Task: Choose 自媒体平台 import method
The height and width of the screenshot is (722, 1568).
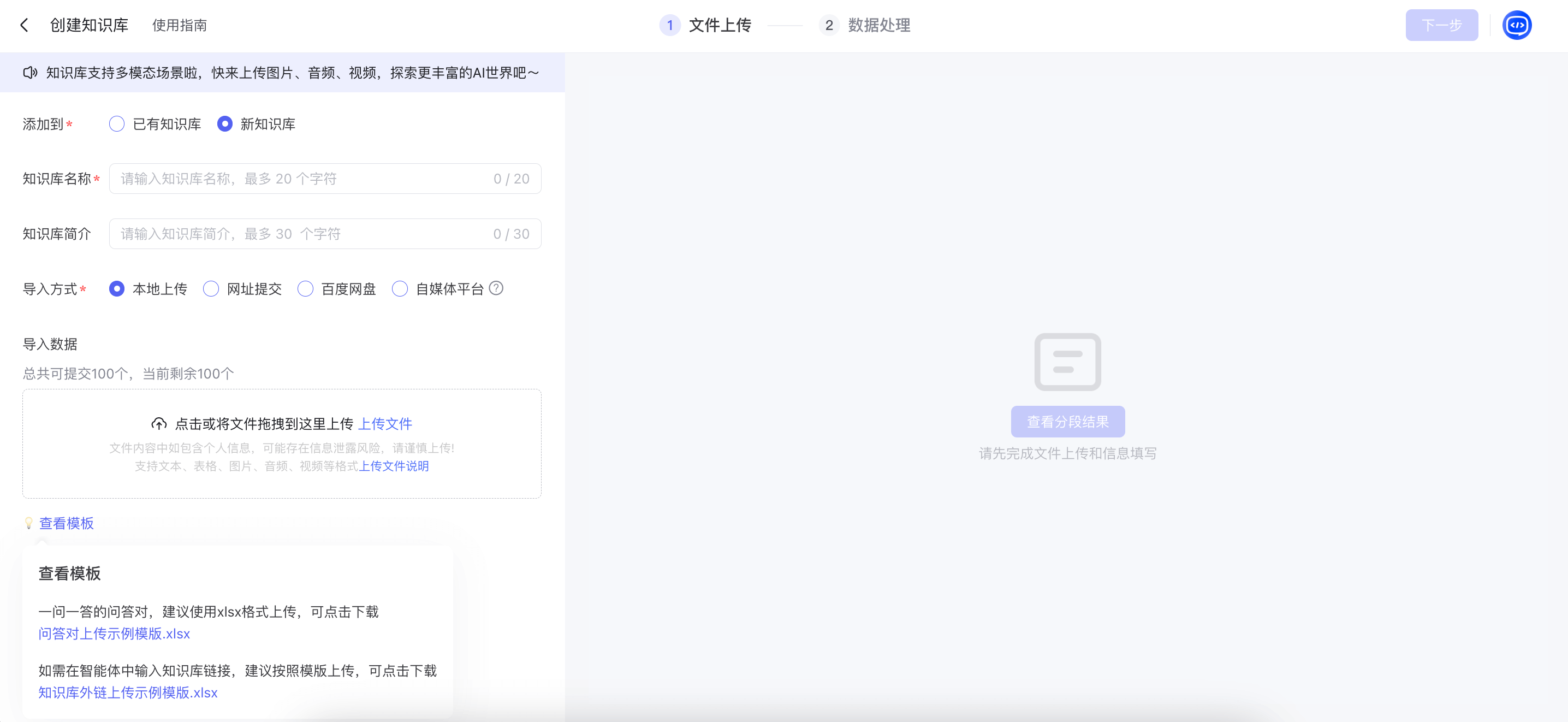Action: pyautogui.click(x=400, y=288)
